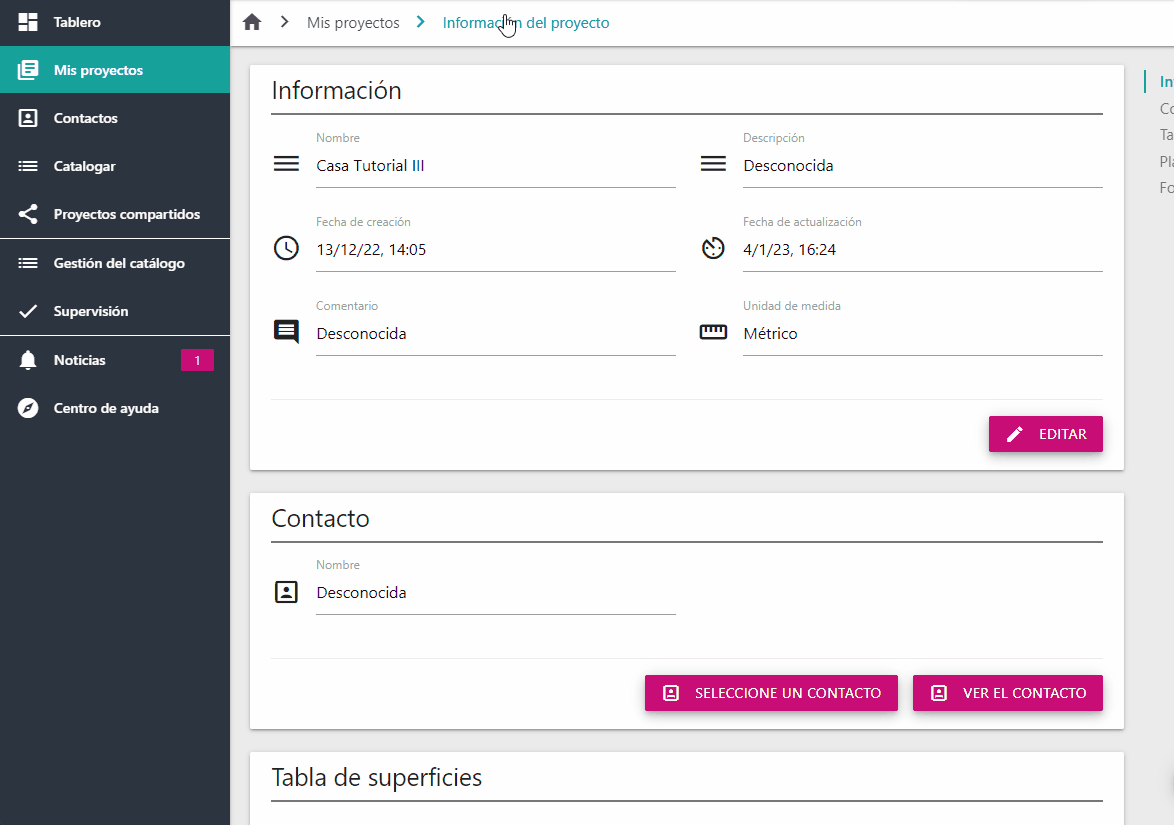Viewport: 1174px width, 825px height.
Task: Click the Mis proyectos library icon
Action: (28, 70)
